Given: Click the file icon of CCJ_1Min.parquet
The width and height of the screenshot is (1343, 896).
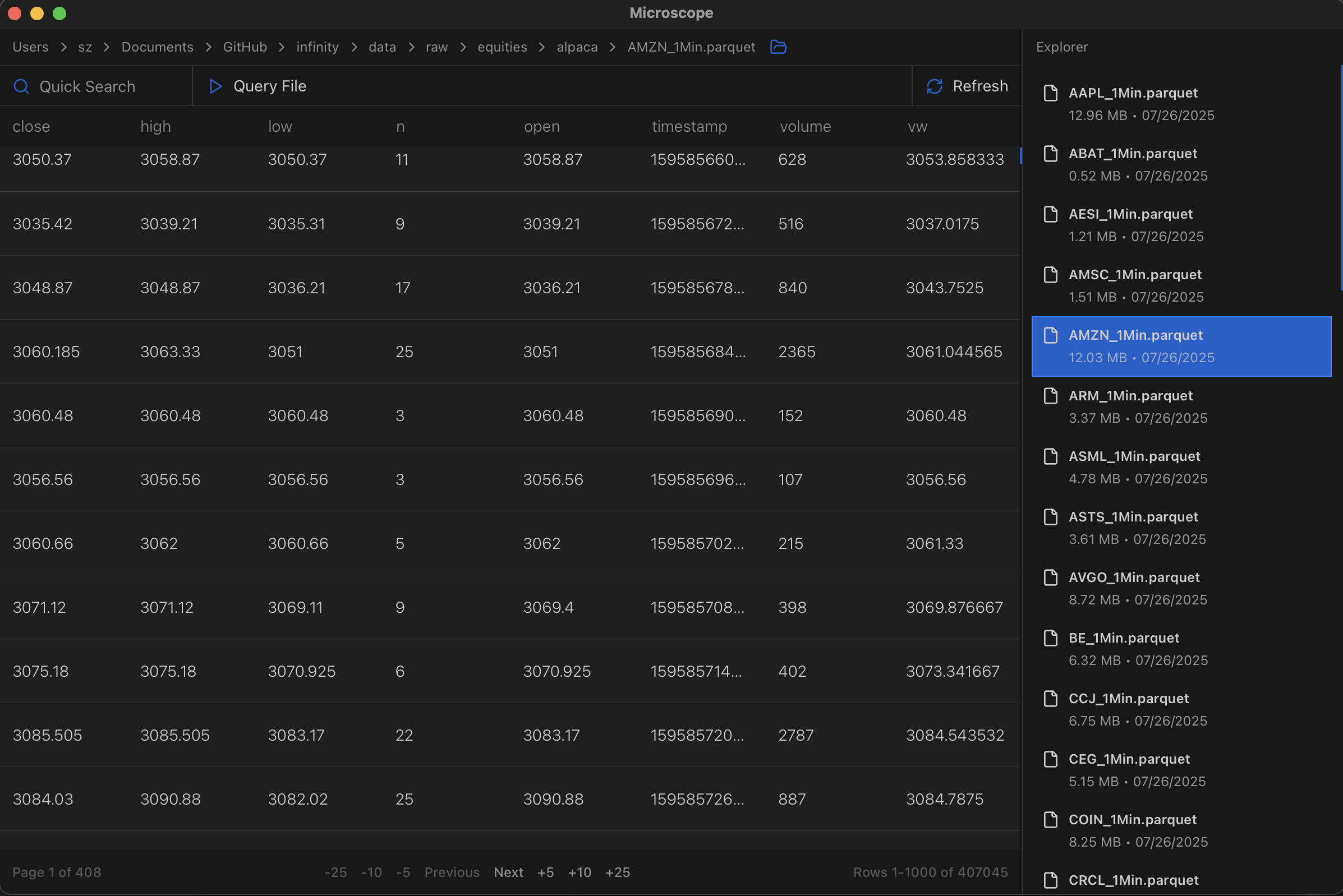Looking at the screenshot, I should pyautogui.click(x=1050, y=698).
